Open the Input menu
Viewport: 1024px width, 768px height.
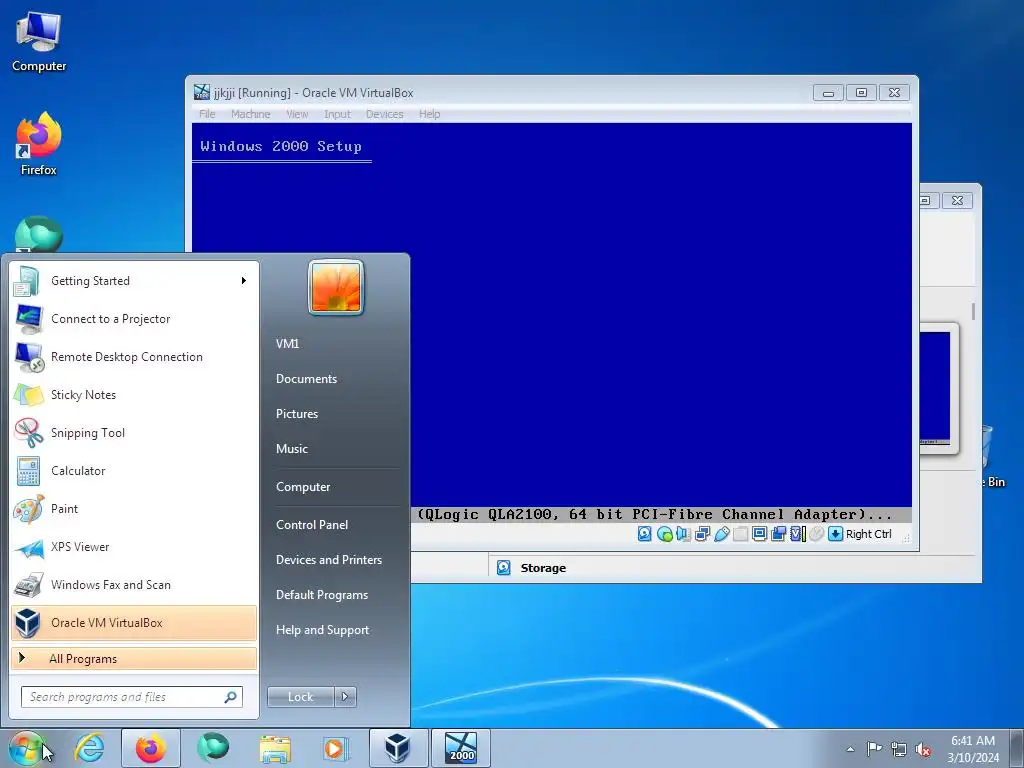[337, 114]
